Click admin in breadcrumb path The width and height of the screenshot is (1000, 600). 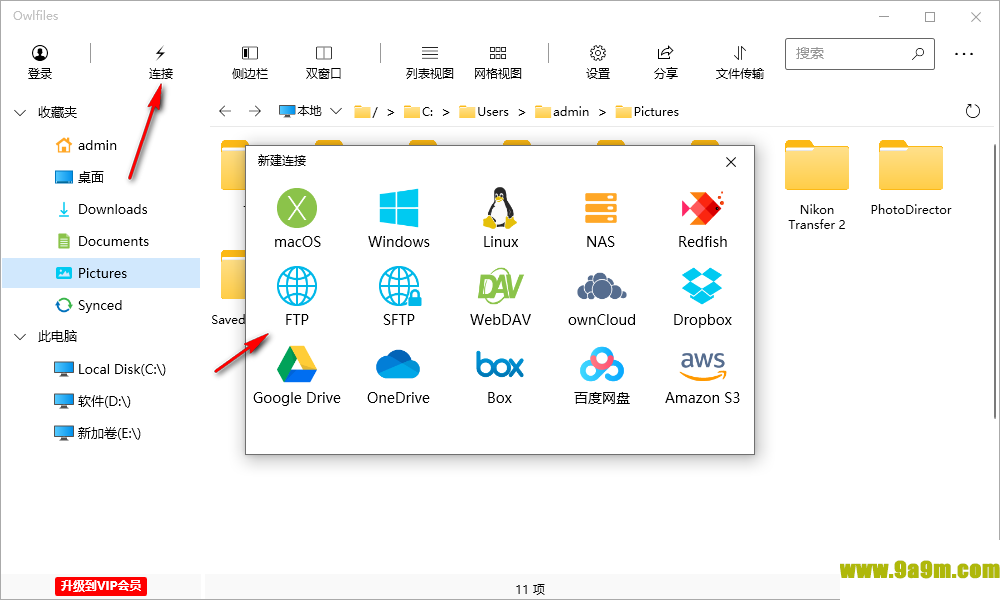[562, 112]
